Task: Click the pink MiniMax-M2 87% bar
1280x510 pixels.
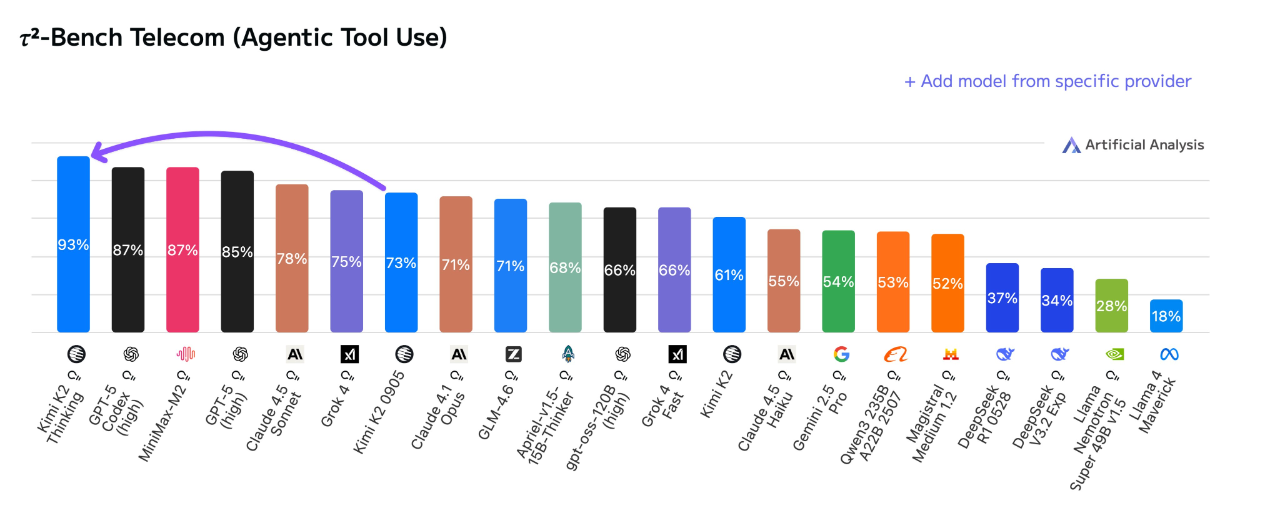Action: click(x=182, y=250)
